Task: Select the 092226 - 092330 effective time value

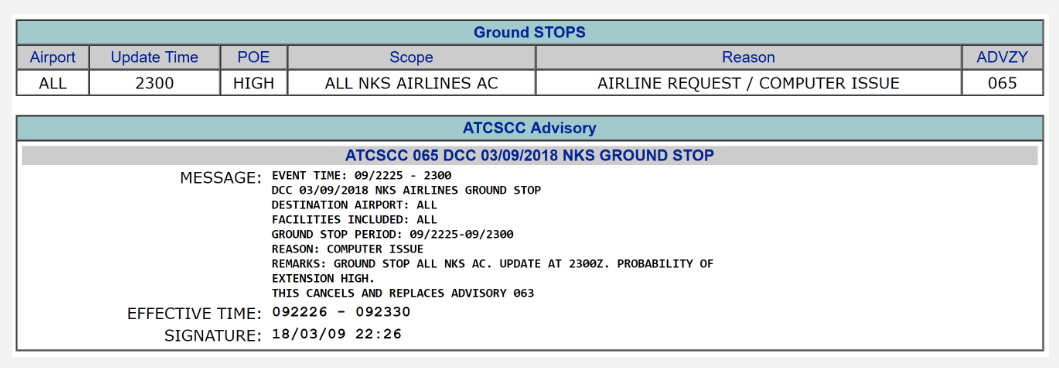Action: point(341,312)
